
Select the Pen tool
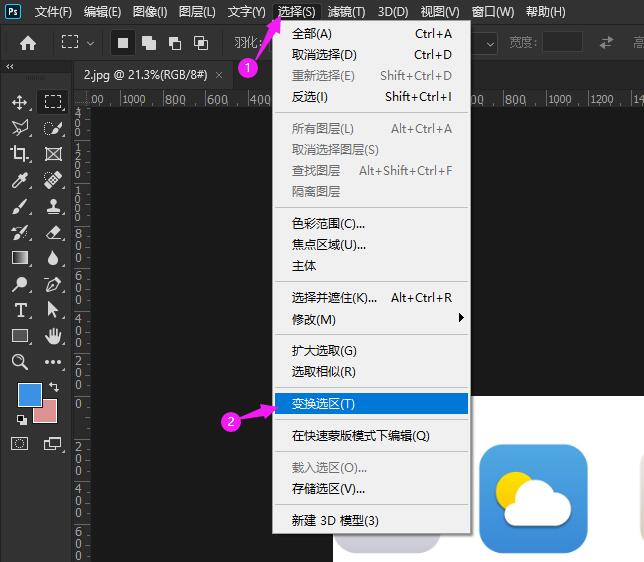tap(53, 284)
